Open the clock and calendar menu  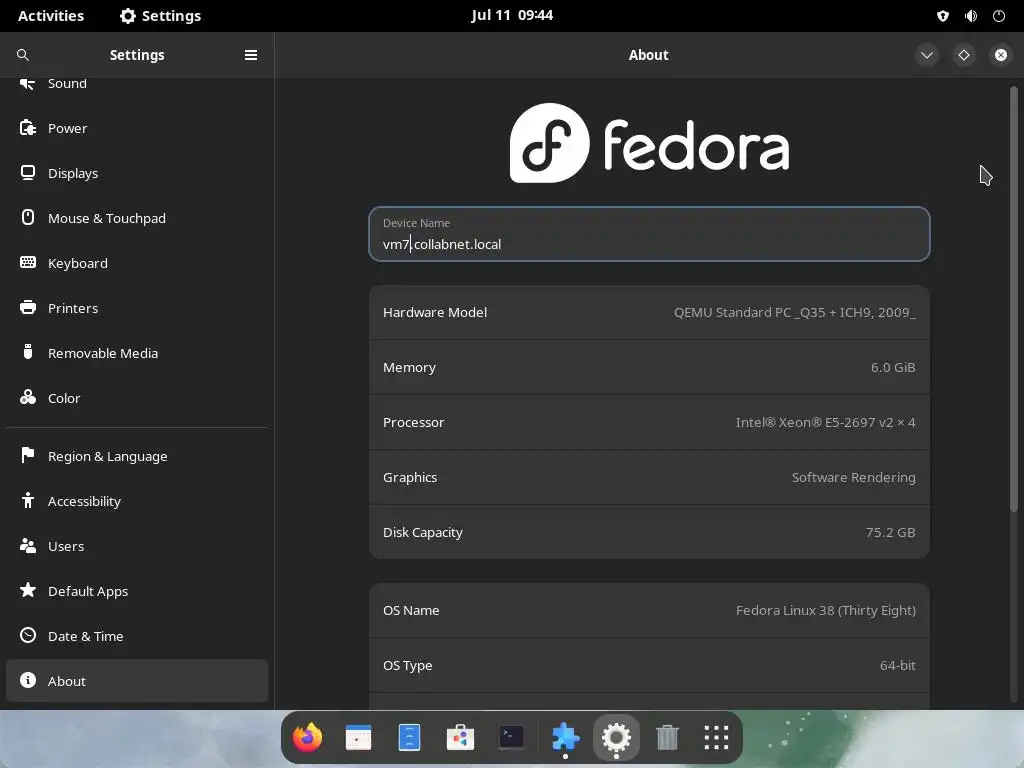(x=512, y=15)
